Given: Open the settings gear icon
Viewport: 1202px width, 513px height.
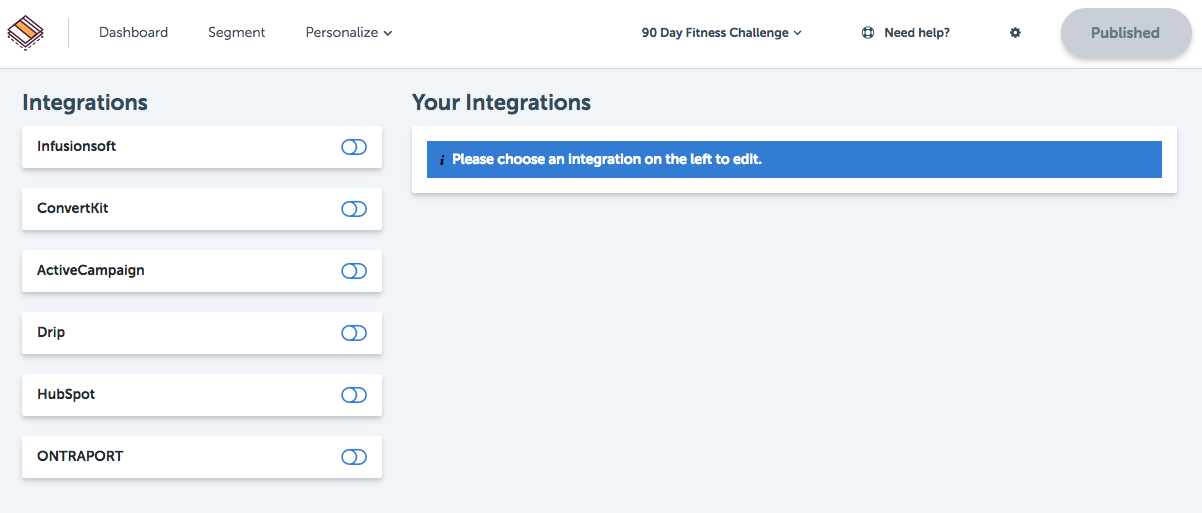Looking at the screenshot, I should point(1015,33).
